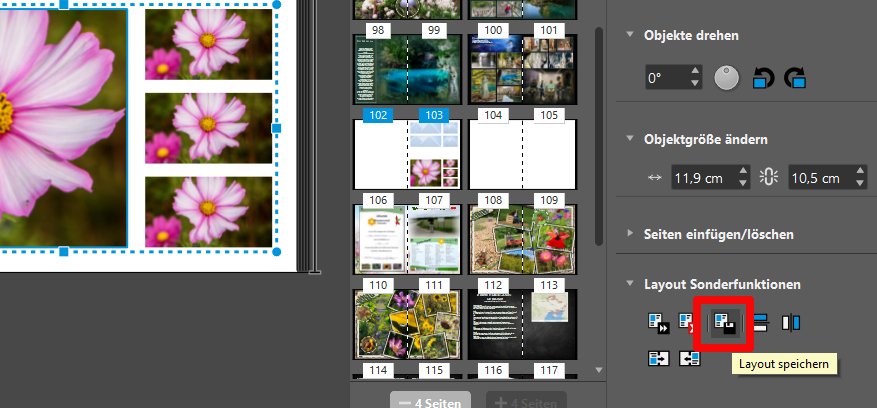Click the horizontal split layout icon

(x=760, y=322)
